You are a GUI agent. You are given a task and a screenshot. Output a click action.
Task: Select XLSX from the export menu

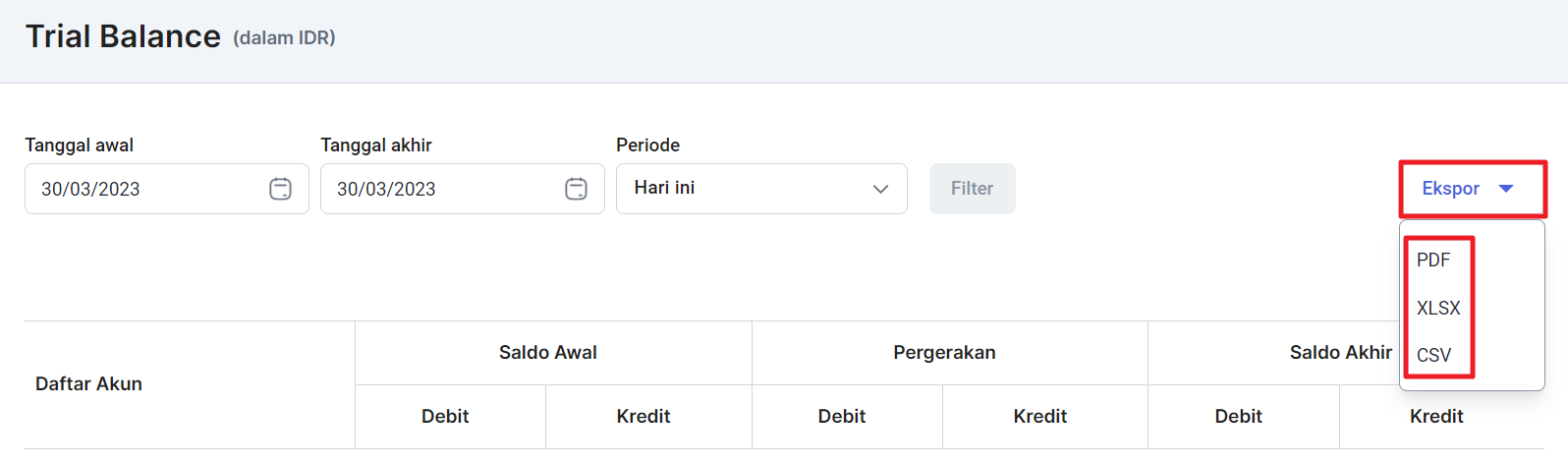(x=1438, y=308)
